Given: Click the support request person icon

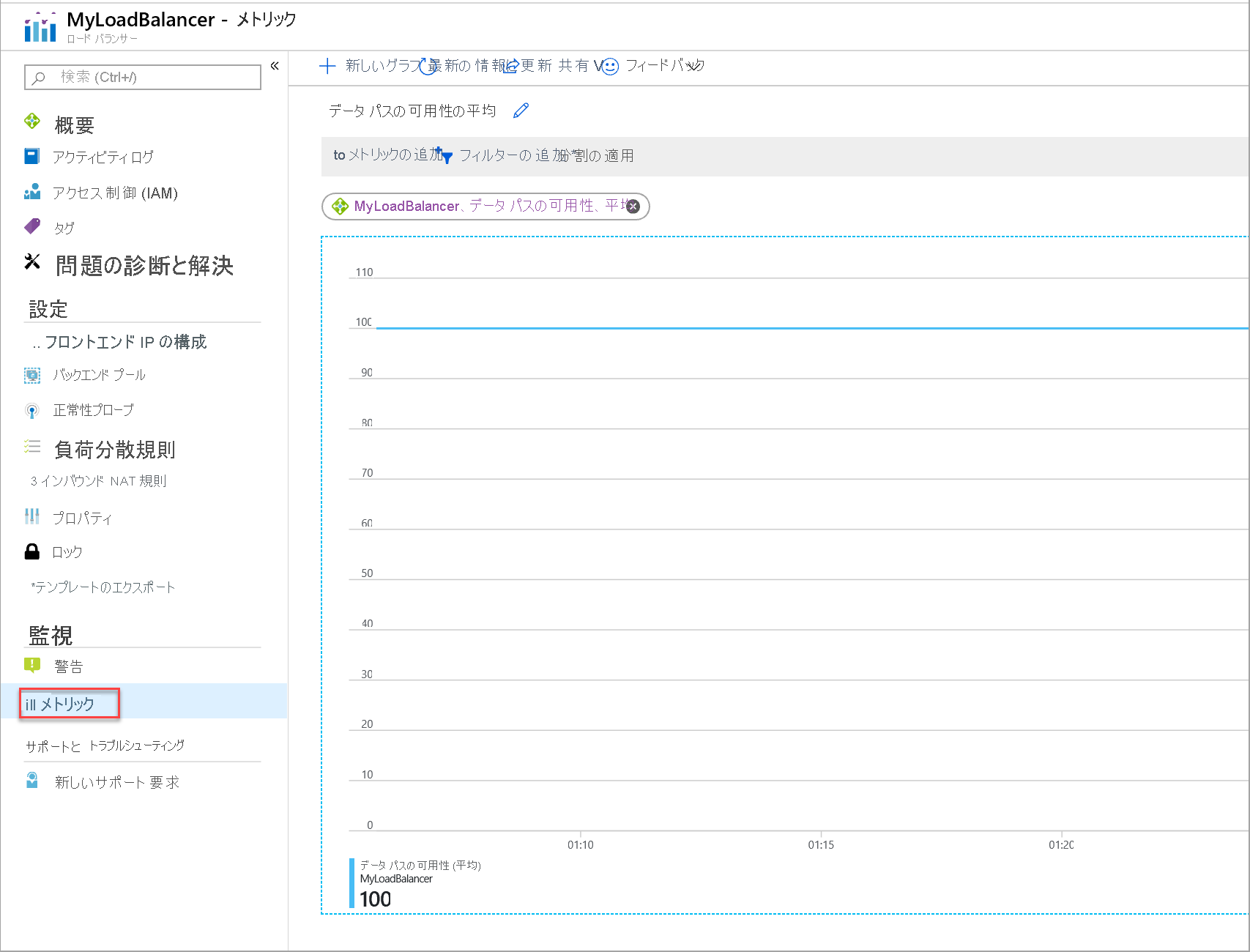Looking at the screenshot, I should point(32,780).
